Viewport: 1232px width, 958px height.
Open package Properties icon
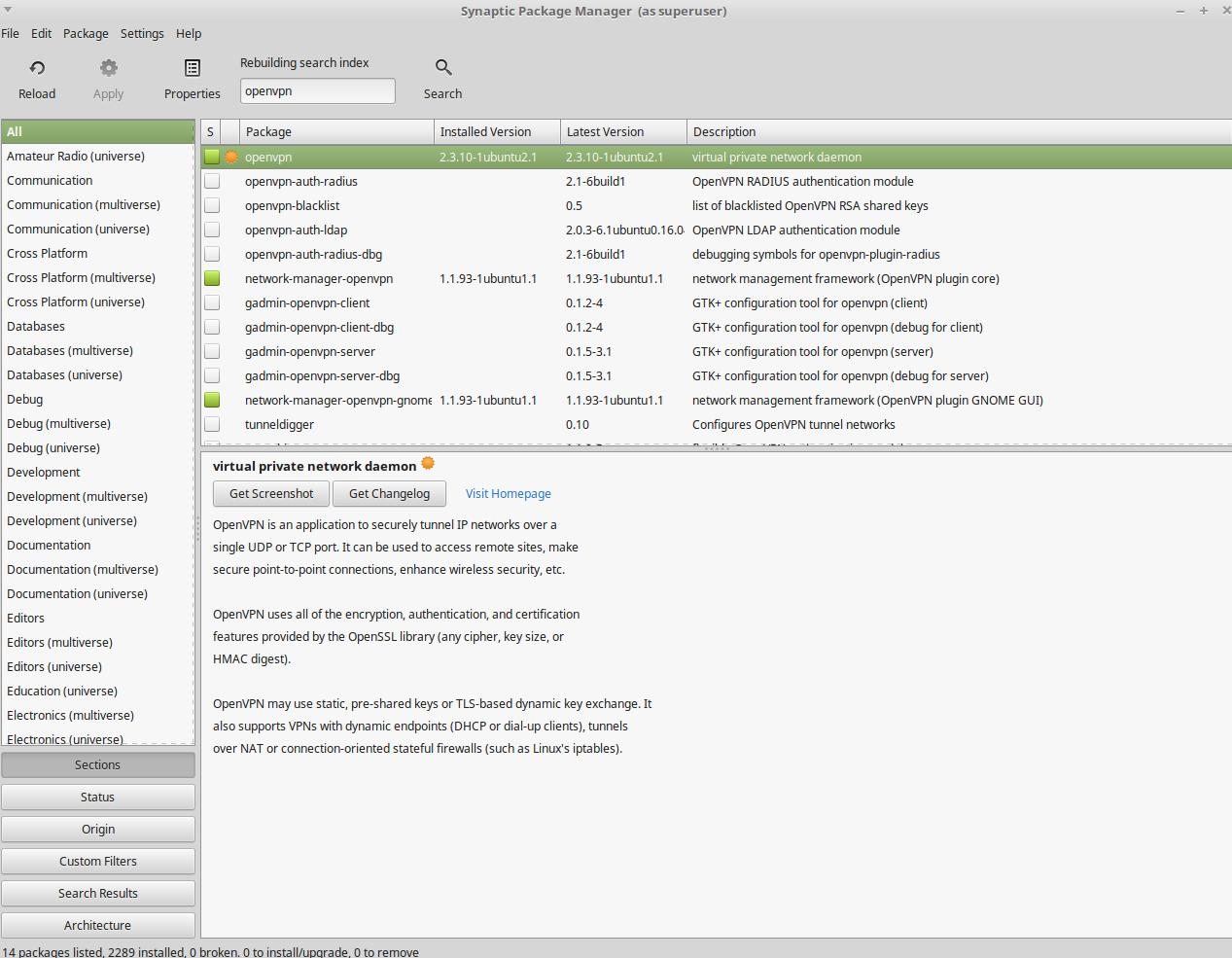pyautogui.click(x=193, y=68)
